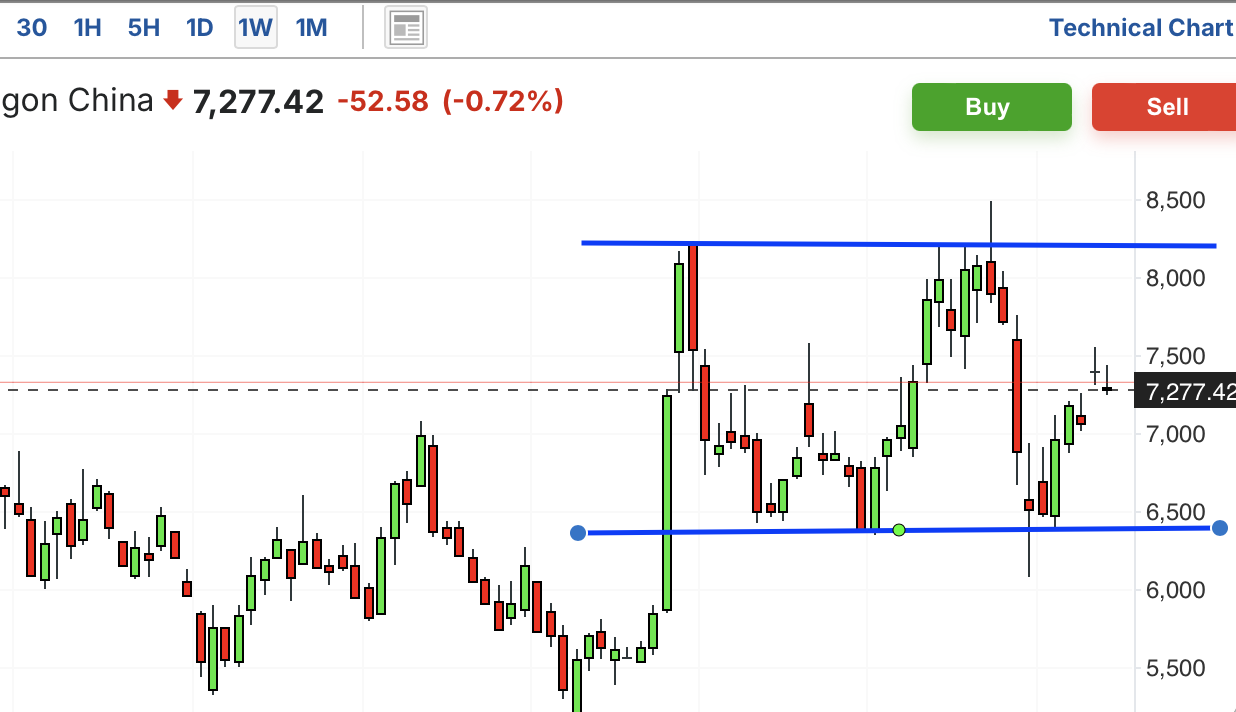Select the 1W weekly timeframe
Image resolution: width=1236 pixels, height=712 pixels.
[255, 28]
